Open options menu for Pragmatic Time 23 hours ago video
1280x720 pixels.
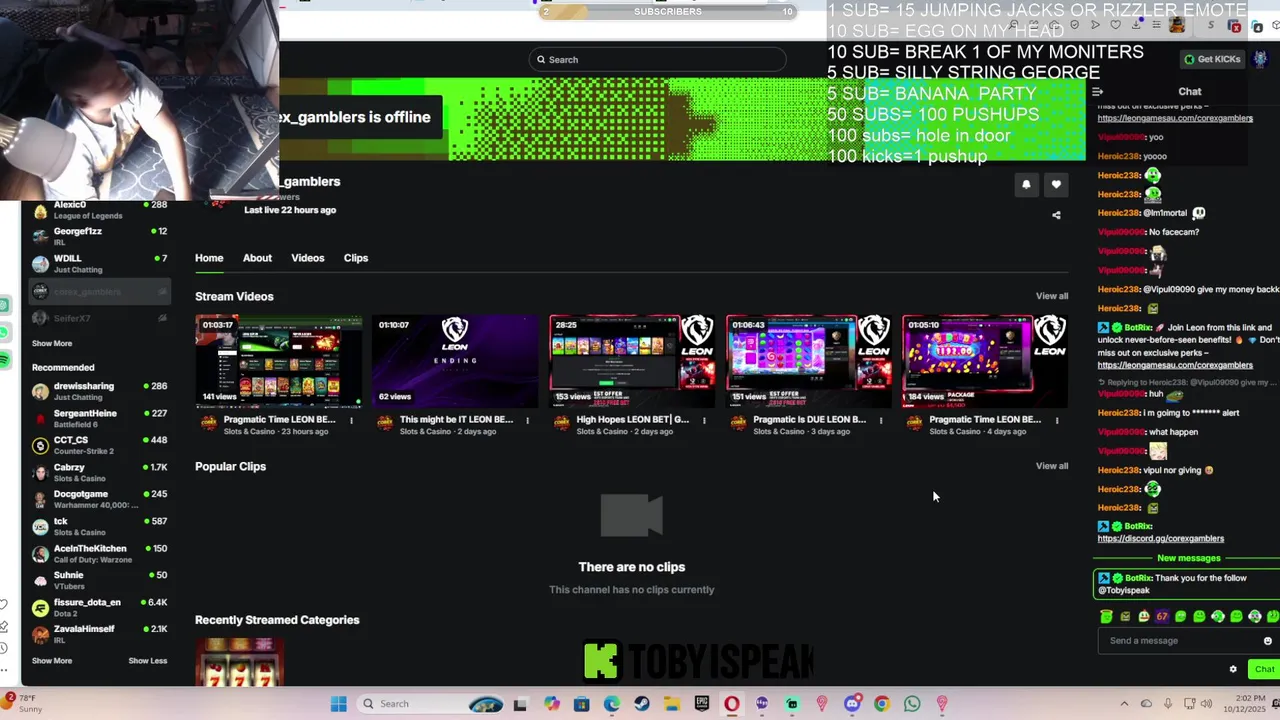pos(351,420)
